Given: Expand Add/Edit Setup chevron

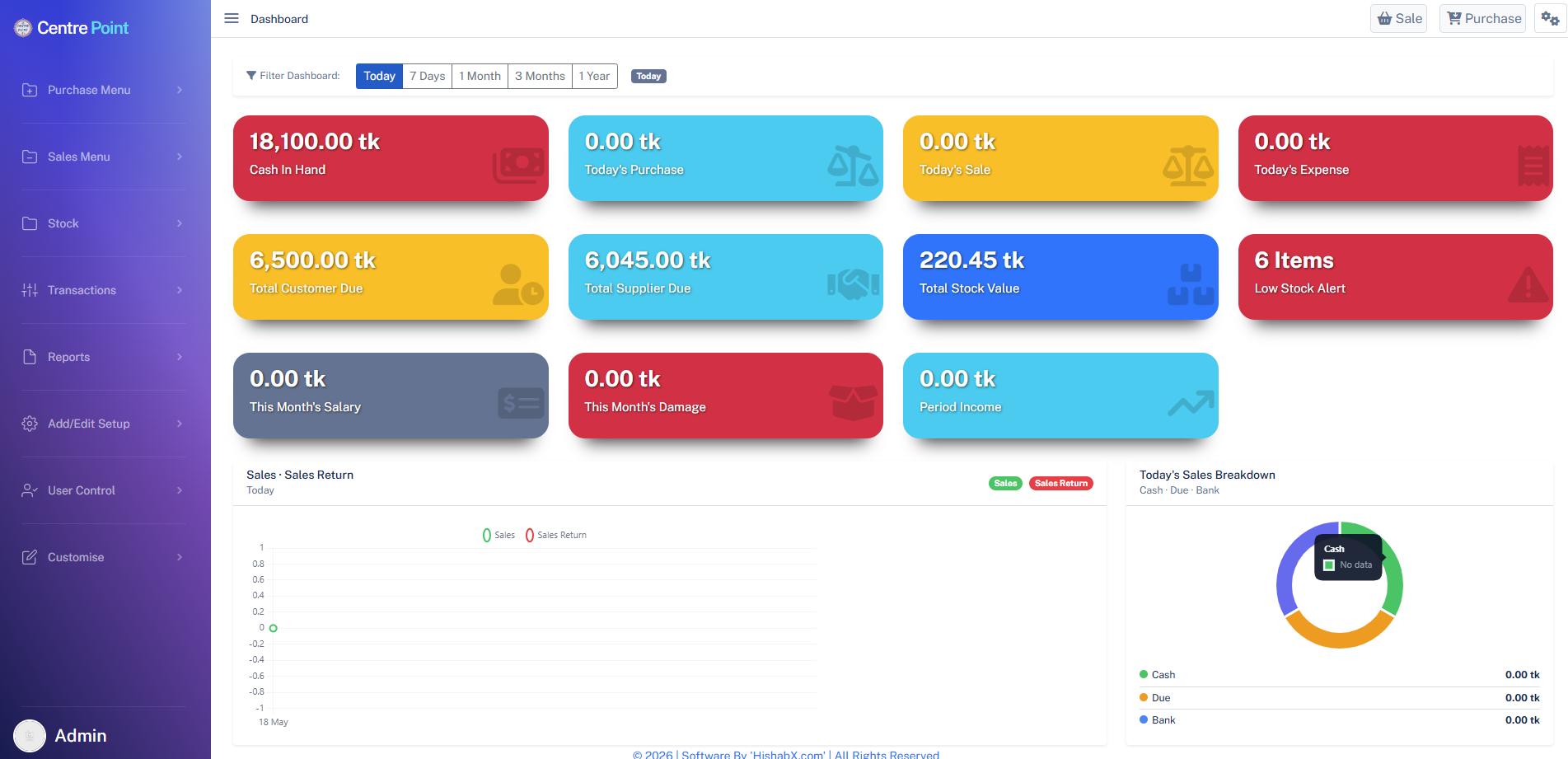Looking at the screenshot, I should coord(180,424).
